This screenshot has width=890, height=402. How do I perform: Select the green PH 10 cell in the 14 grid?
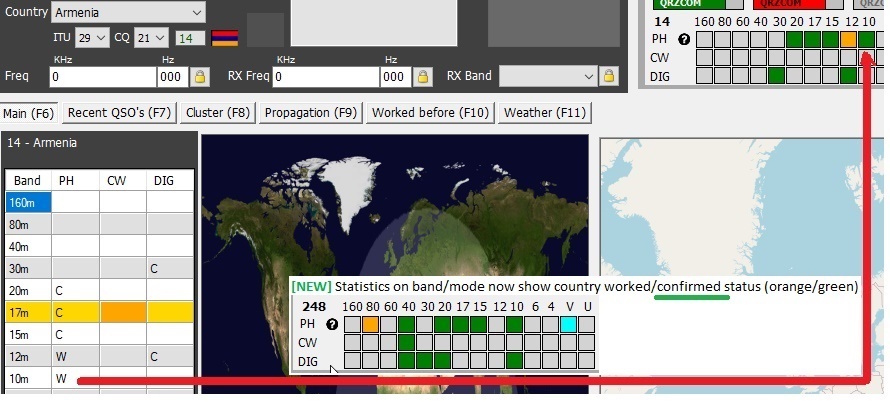tap(866, 39)
